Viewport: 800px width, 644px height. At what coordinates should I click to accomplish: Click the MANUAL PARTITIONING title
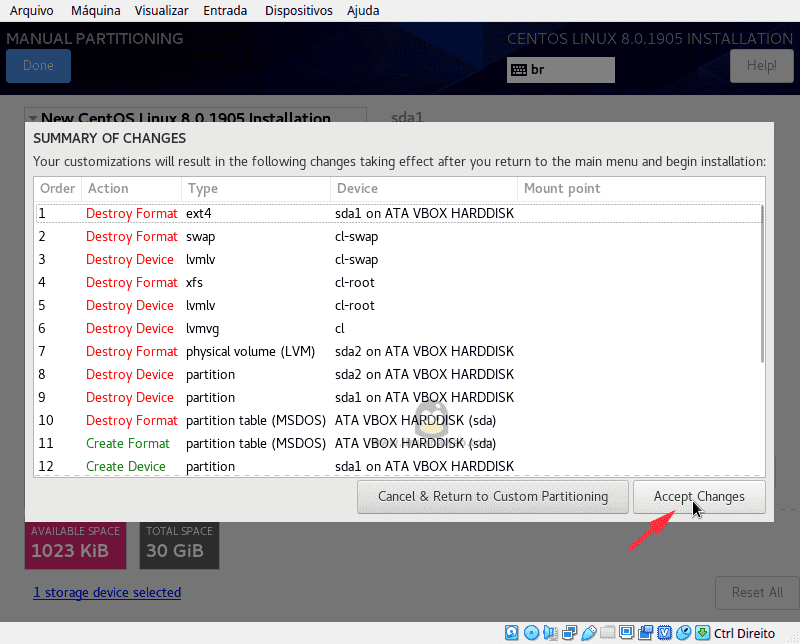click(95, 39)
